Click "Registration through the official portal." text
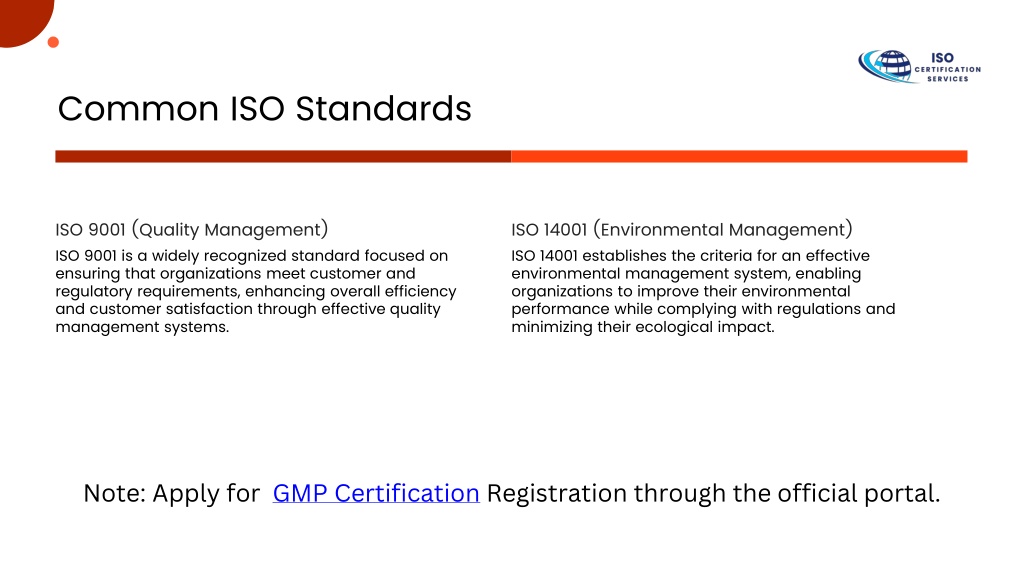The height and width of the screenshot is (576, 1024). click(x=713, y=494)
